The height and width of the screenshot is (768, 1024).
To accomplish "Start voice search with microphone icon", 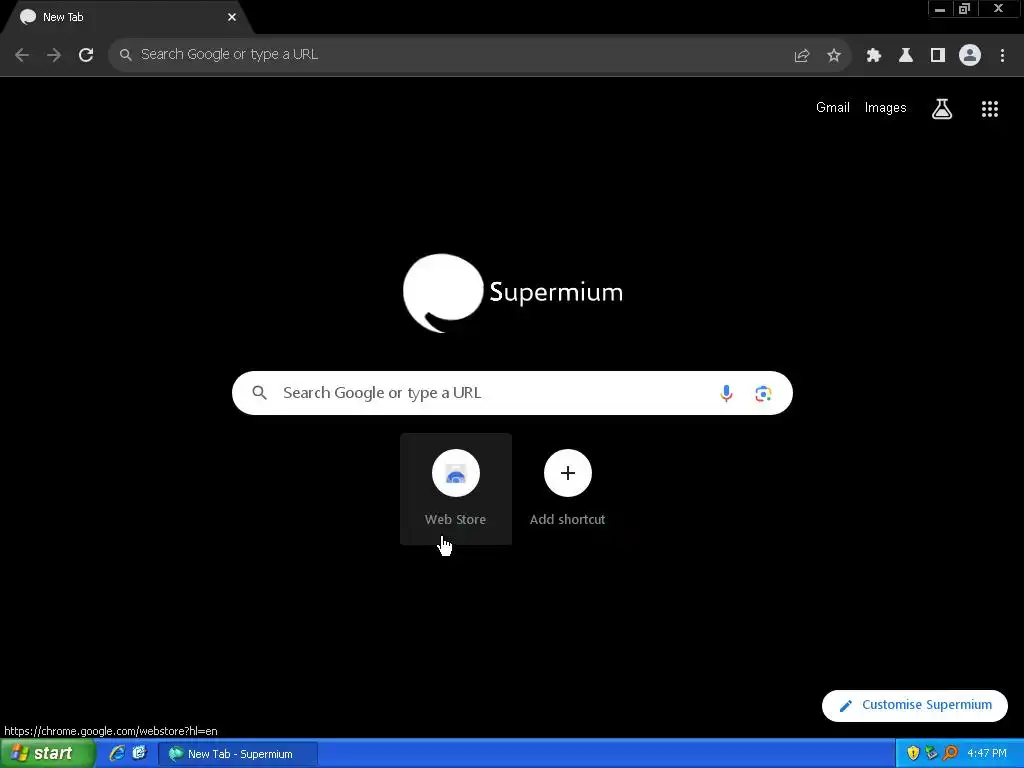I will pos(726,393).
